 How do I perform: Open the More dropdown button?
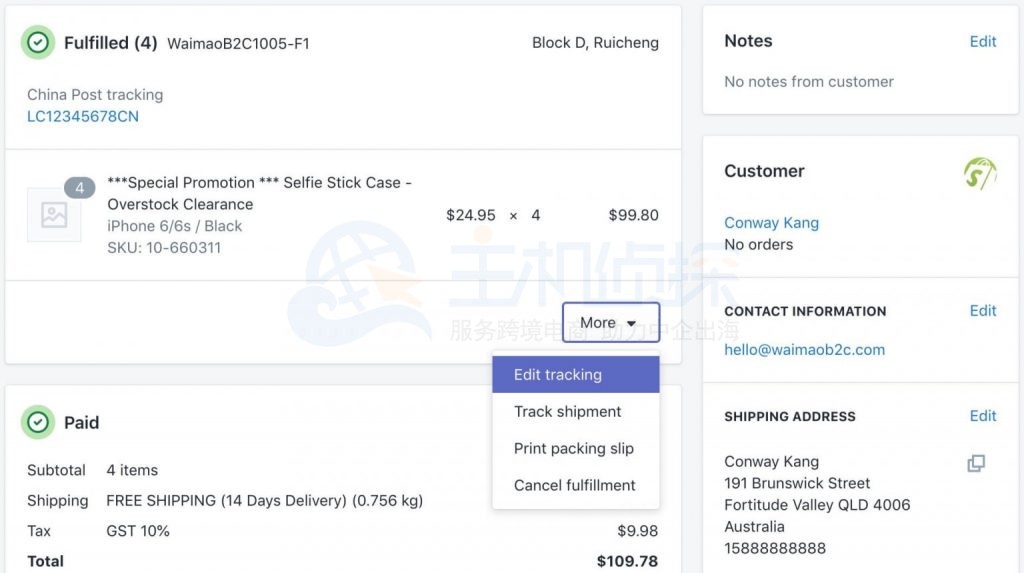[610, 322]
